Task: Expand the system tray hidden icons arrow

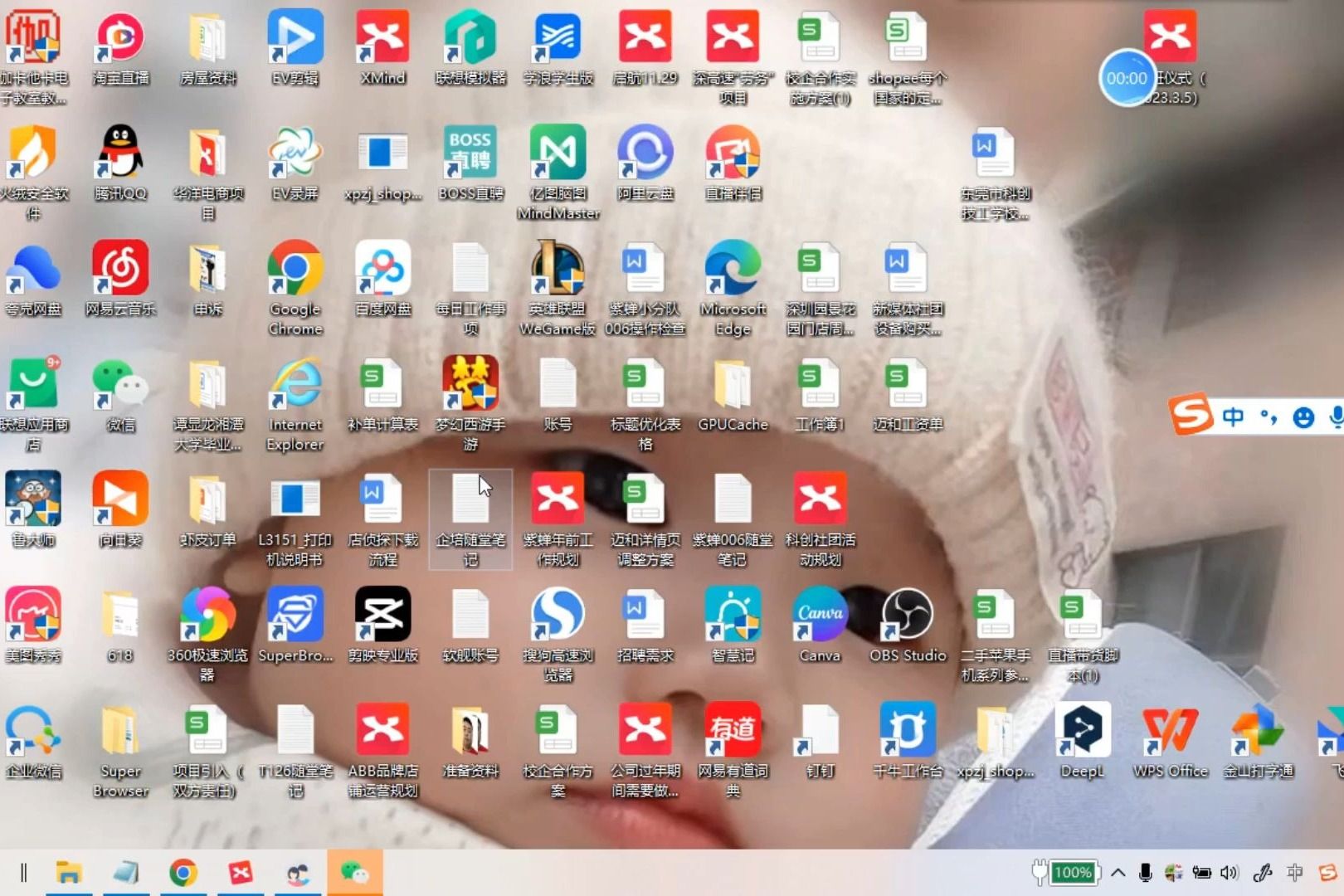Action: pos(1118,872)
